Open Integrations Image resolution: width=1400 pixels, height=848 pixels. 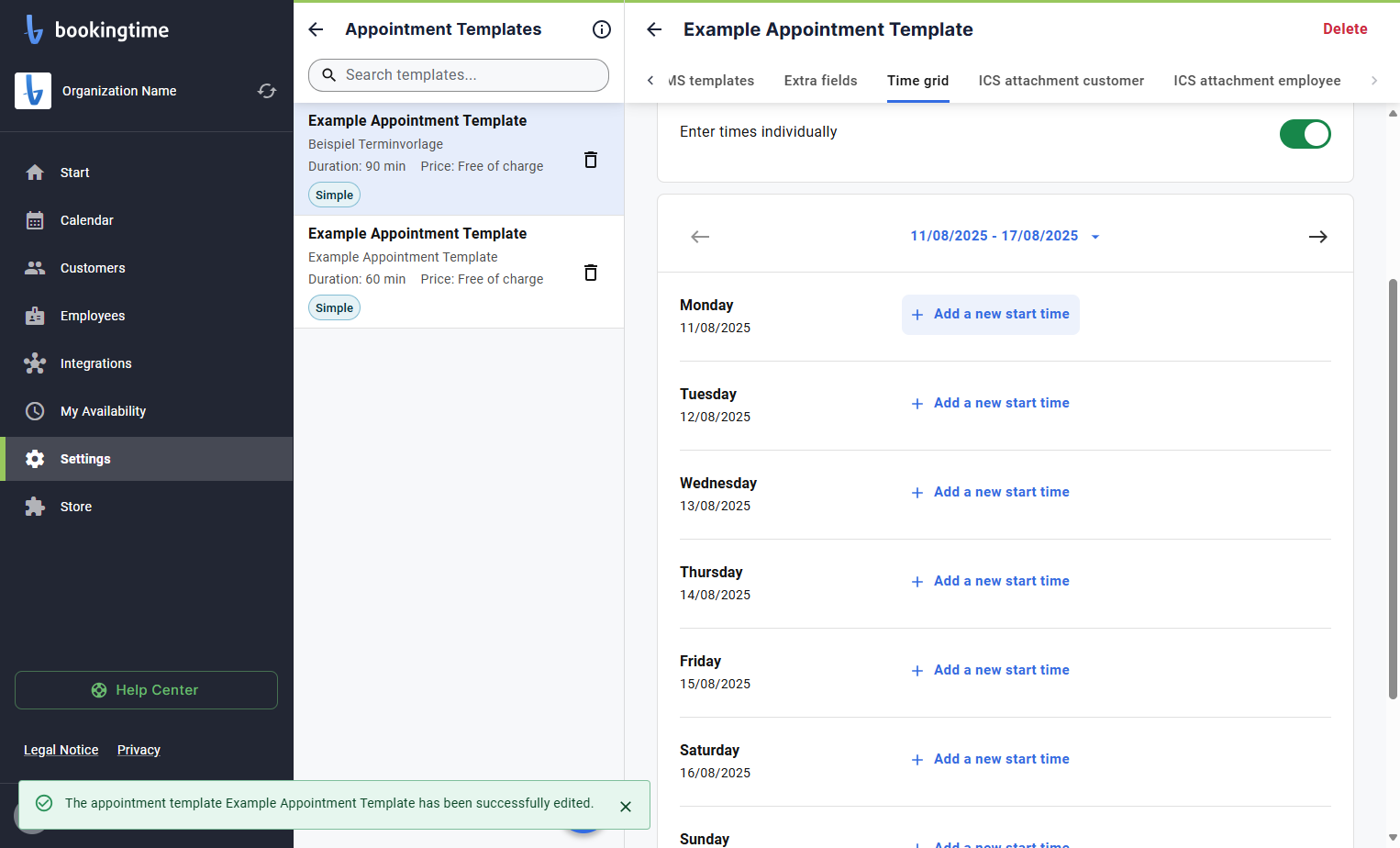click(x=147, y=363)
